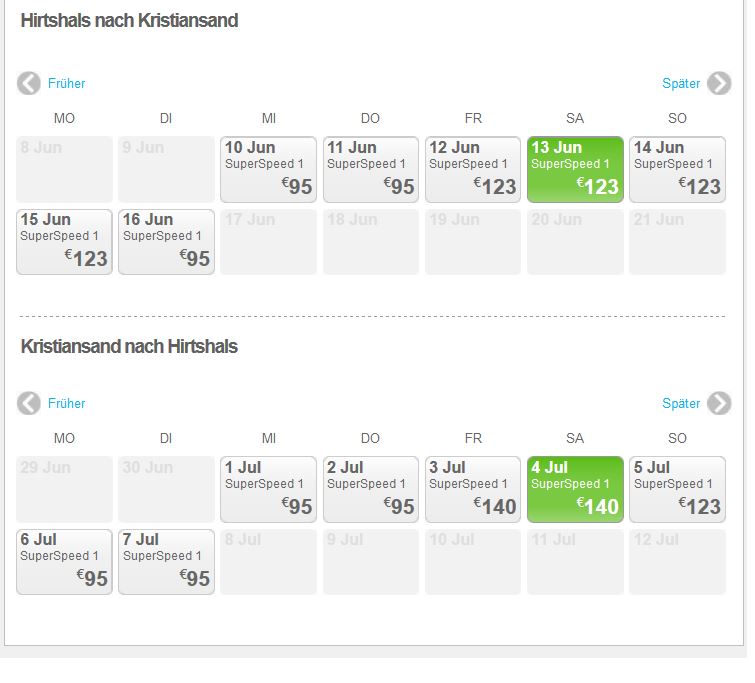
Task: Select the highlighted 13 Jun departure
Action: 575,170
